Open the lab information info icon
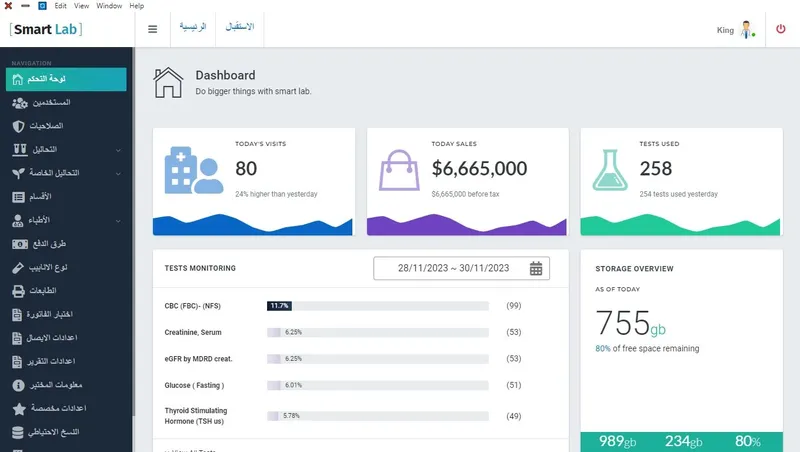The width and height of the screenshot is (800, 452). click(18, 385)
